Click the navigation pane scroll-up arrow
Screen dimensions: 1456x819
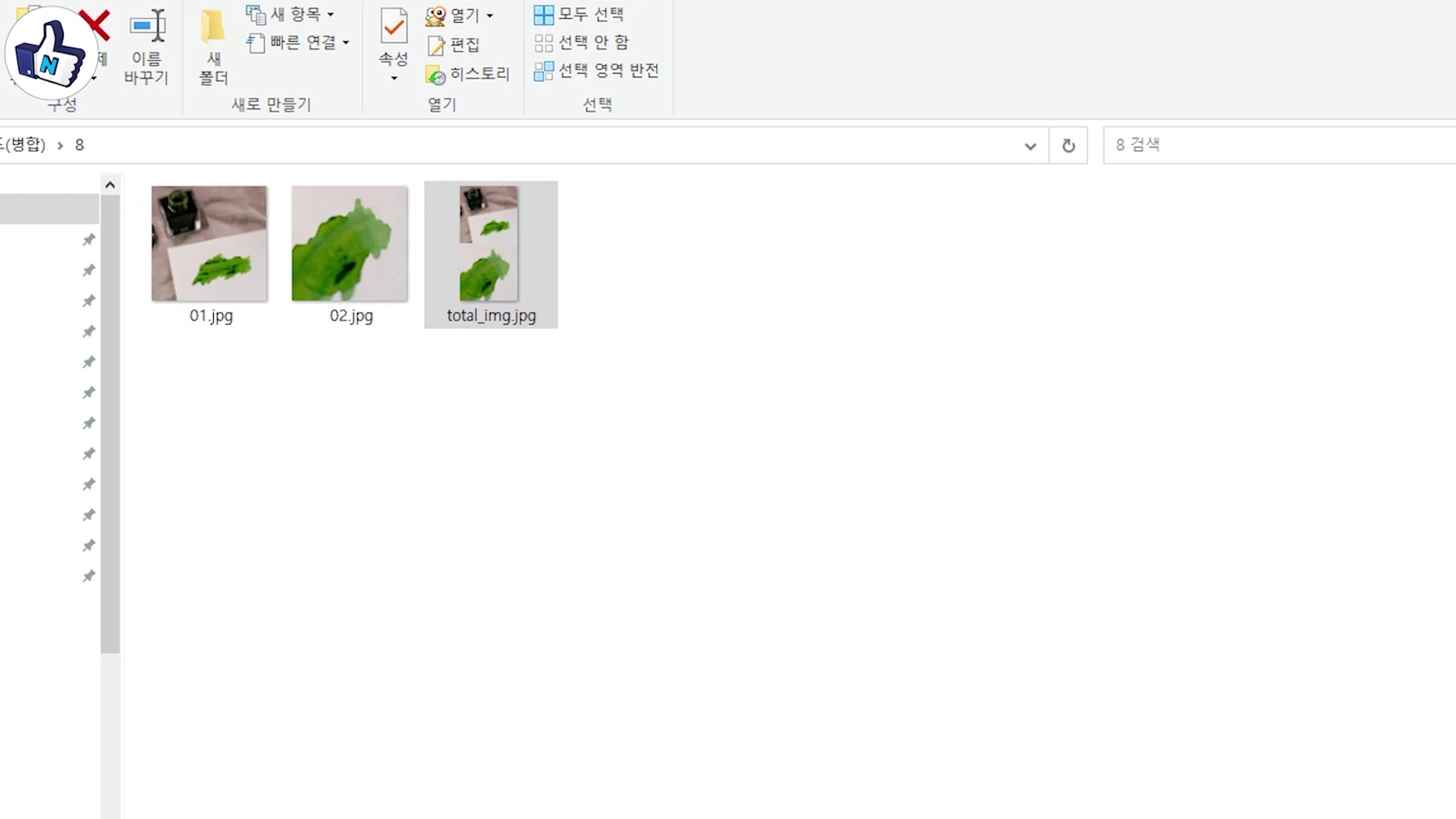coord(110,185)
